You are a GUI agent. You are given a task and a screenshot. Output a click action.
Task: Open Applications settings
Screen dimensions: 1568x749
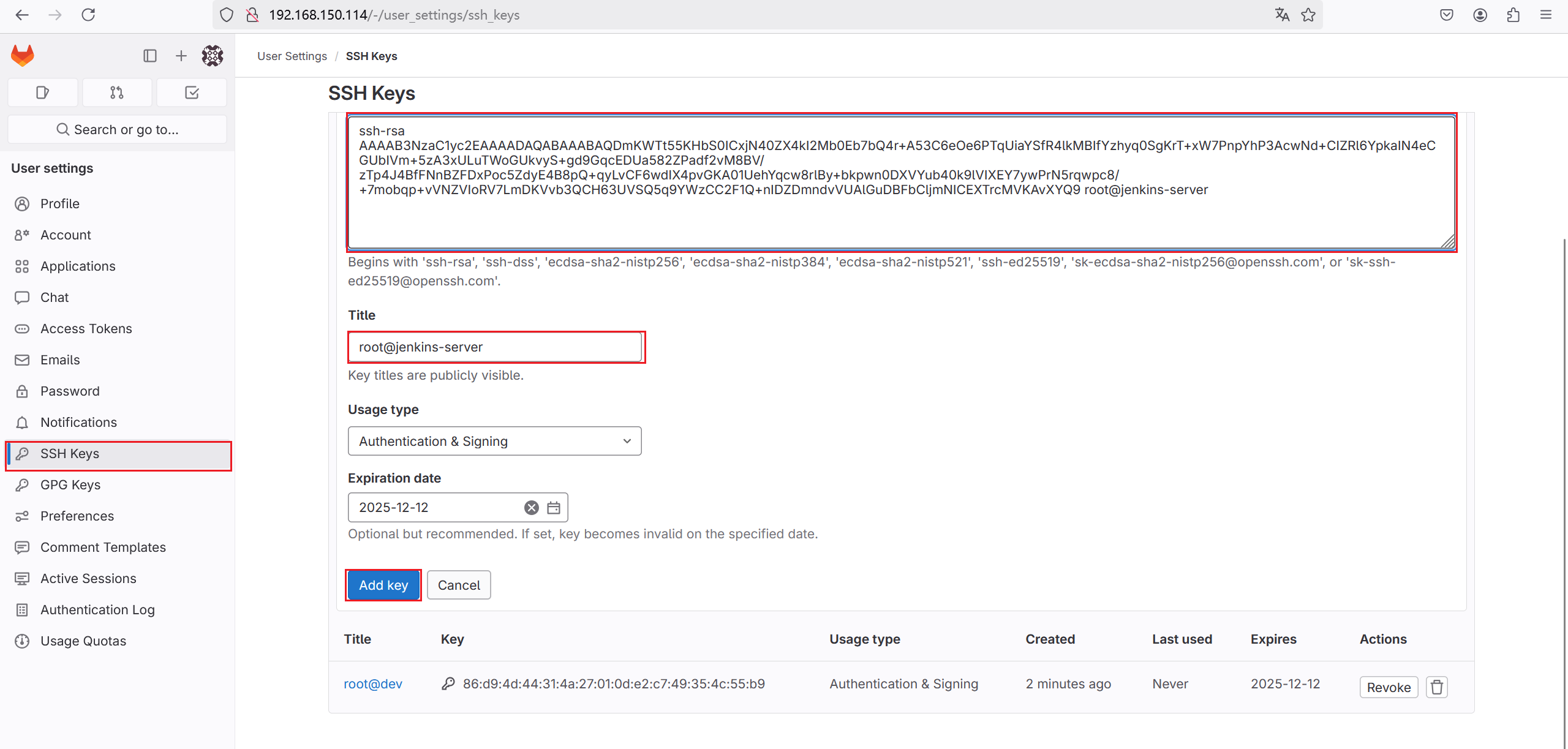[118, 266]
